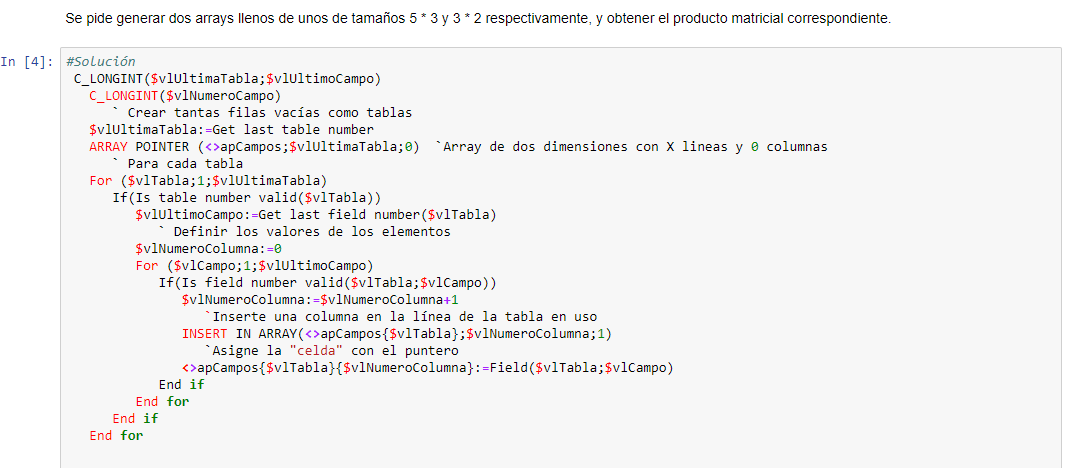The width and height of the screenshot is (1065, 468).
Task: Click the In [4] cell prompt
Action: tap(26, 62)
